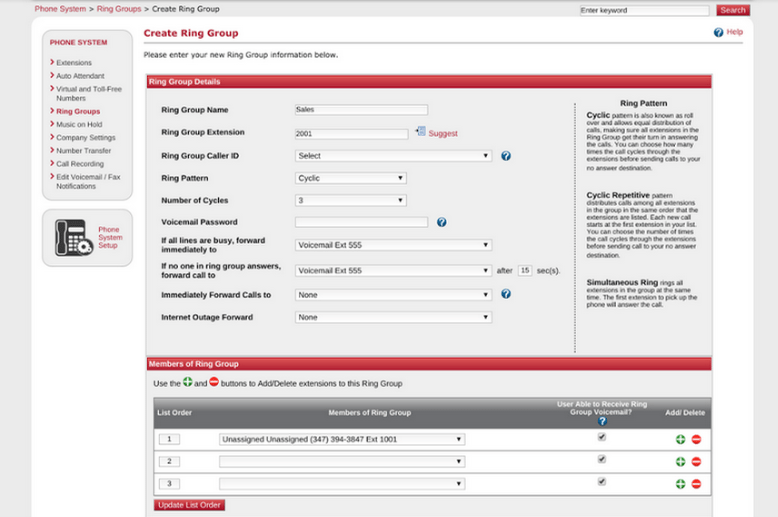Click list order number field 2
This screenshot has width=778, height=517.
click(x=169, y=461)
